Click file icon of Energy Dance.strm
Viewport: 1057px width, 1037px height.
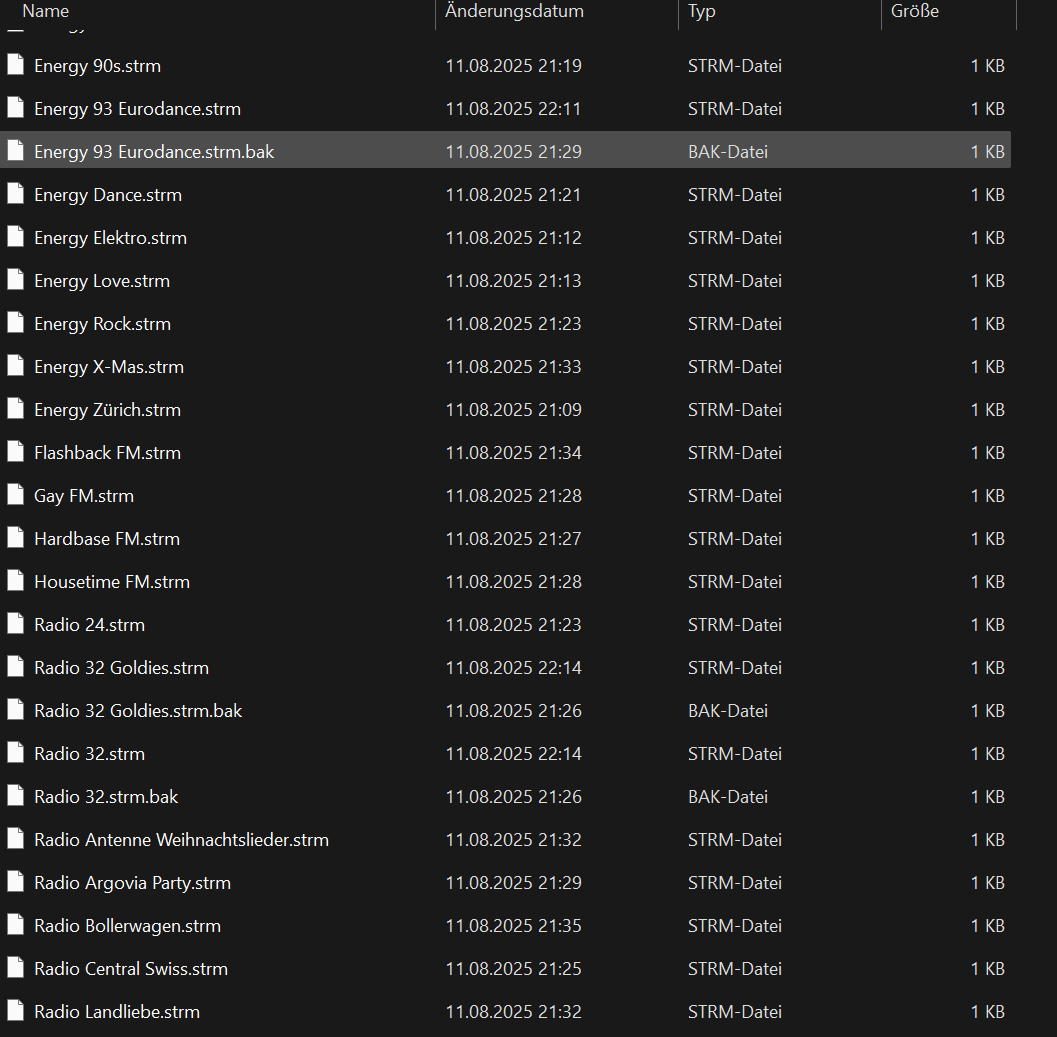(x=16, y=194)
